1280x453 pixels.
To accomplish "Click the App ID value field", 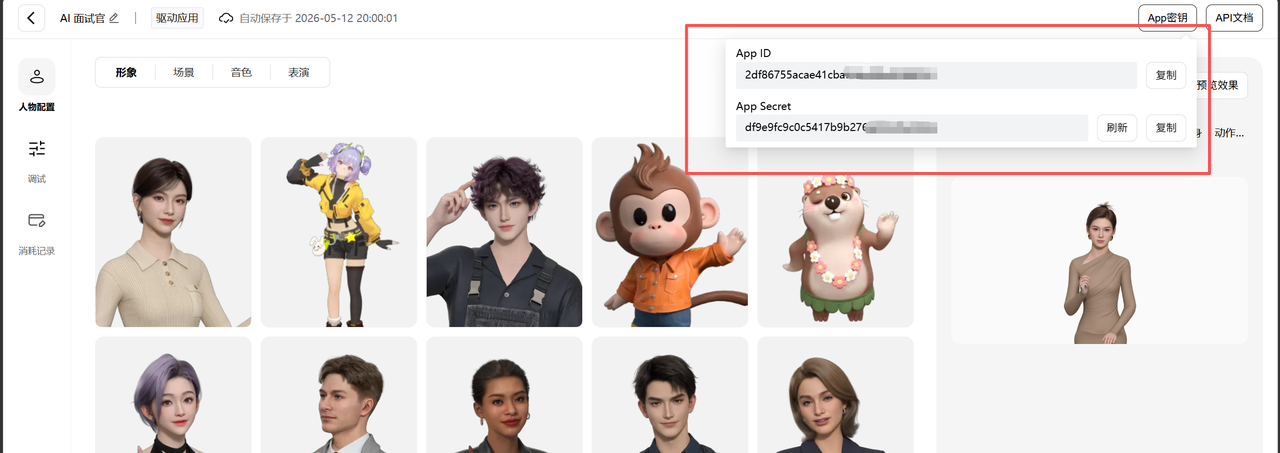I will pos(936,75).
